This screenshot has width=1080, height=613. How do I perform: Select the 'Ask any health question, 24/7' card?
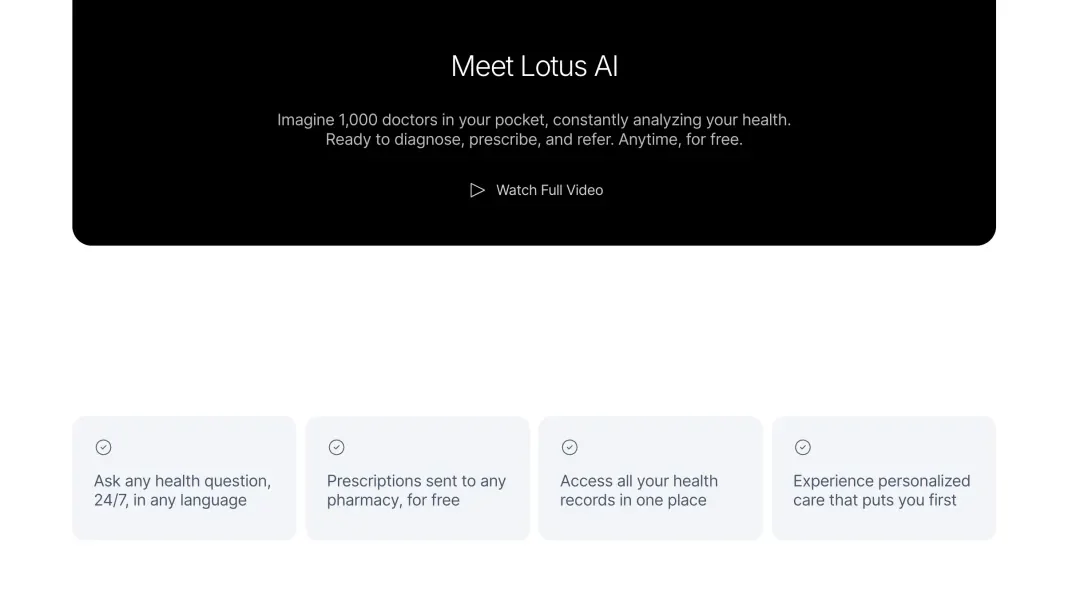184,477
